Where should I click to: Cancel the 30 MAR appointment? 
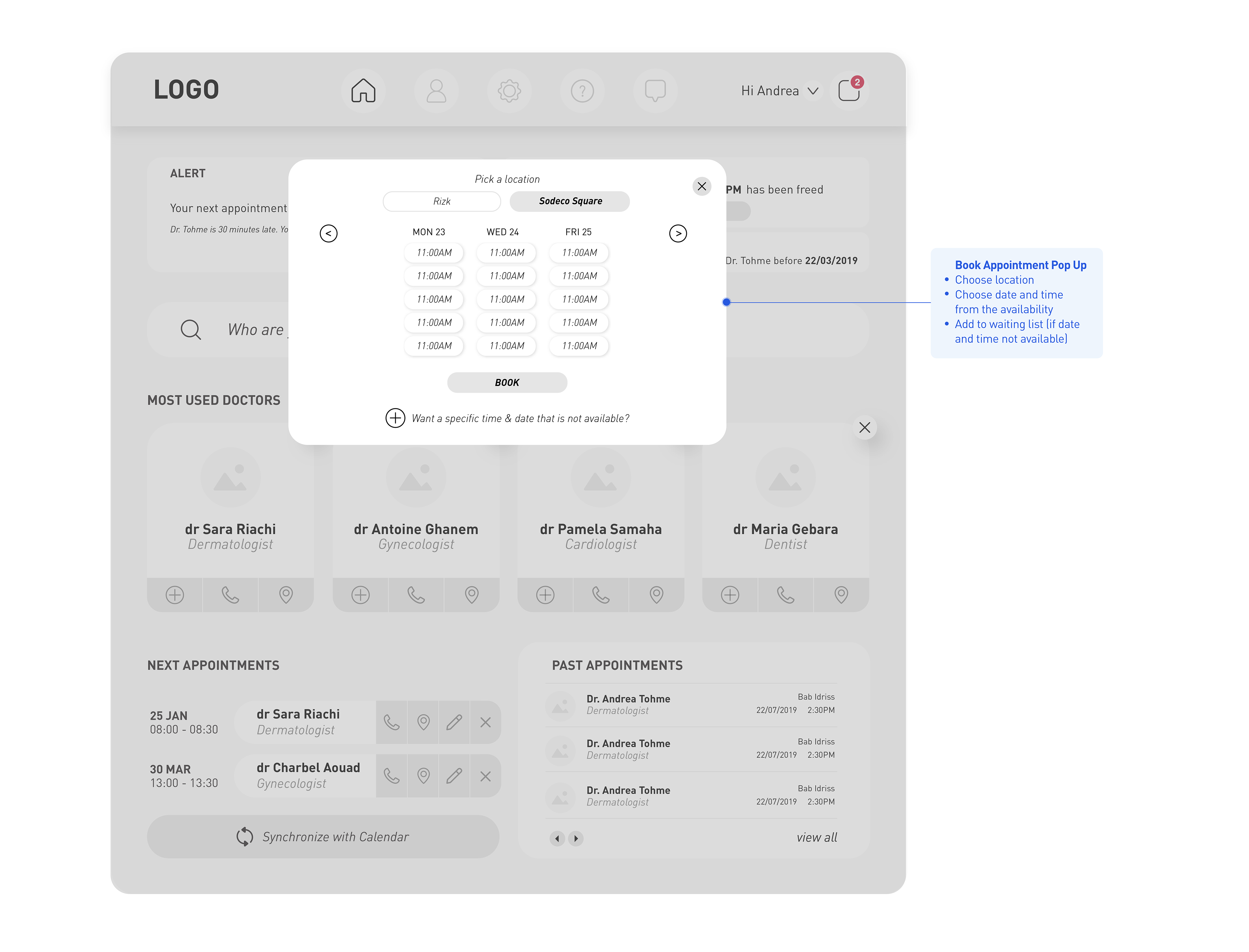click(x=485, y=776)
